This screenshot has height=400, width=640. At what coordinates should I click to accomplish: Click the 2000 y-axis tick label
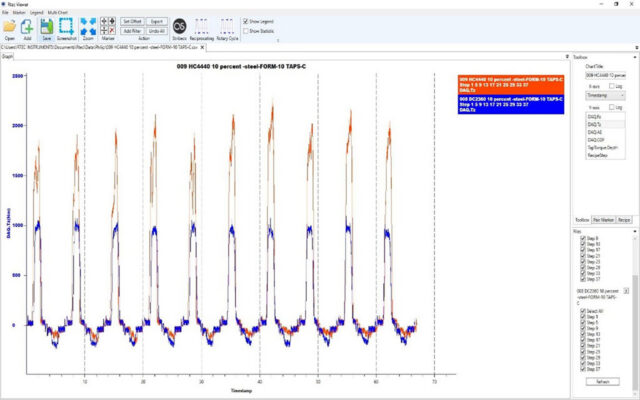(18, 126)
